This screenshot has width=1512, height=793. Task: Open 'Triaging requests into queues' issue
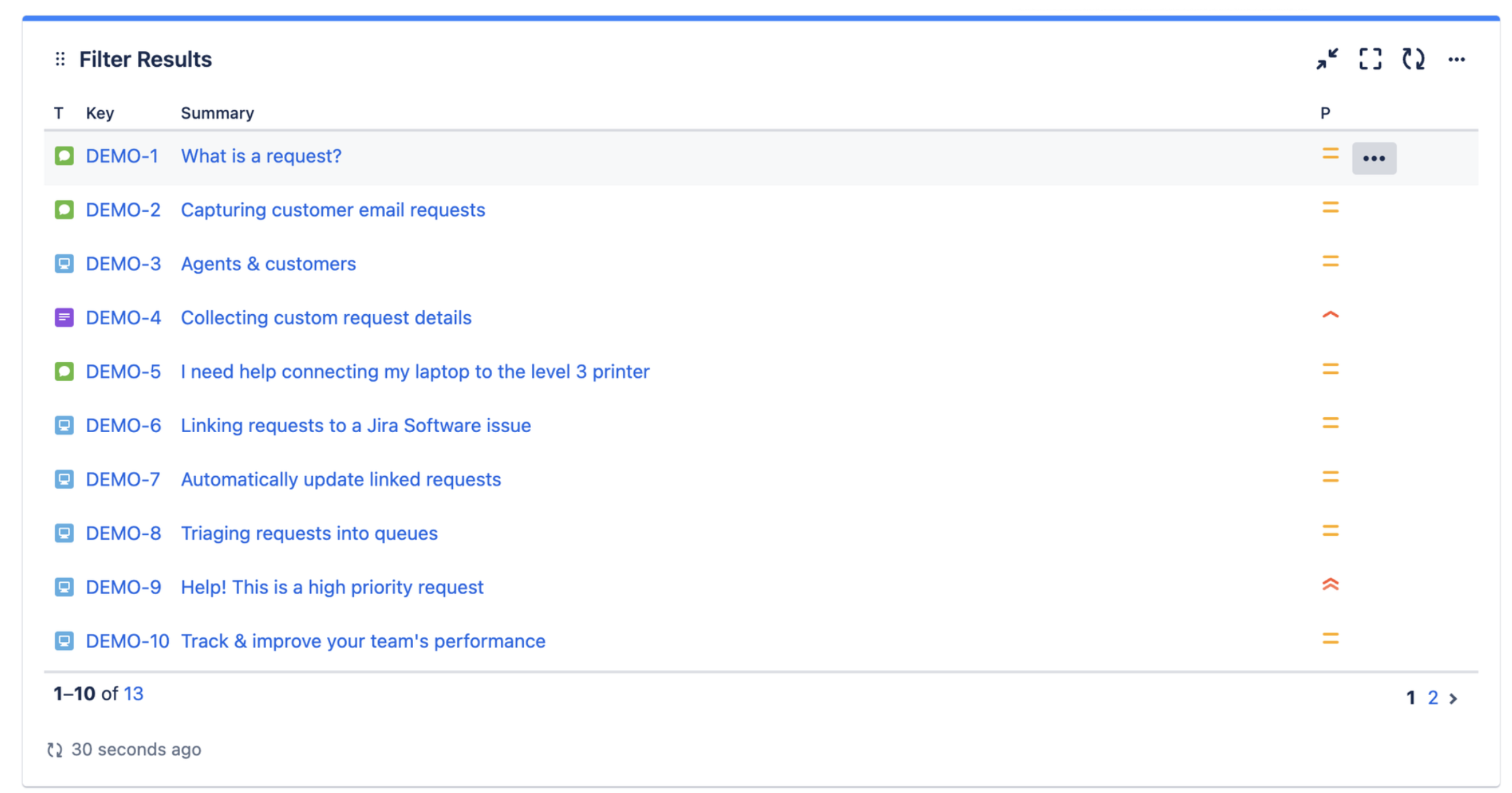pos(309,534)
